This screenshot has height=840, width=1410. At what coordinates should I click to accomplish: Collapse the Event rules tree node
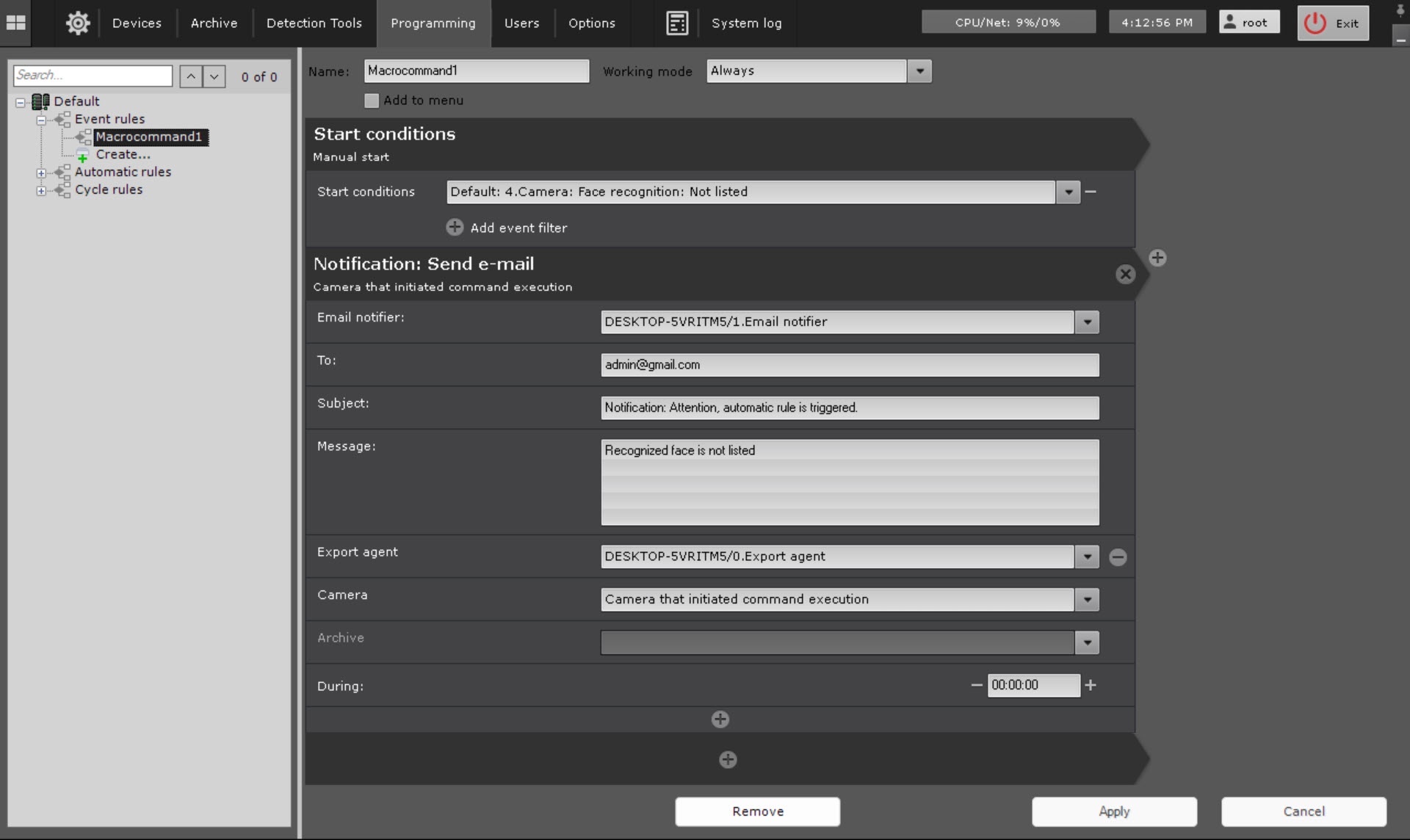pyautogui.click(x=41, y=120)
